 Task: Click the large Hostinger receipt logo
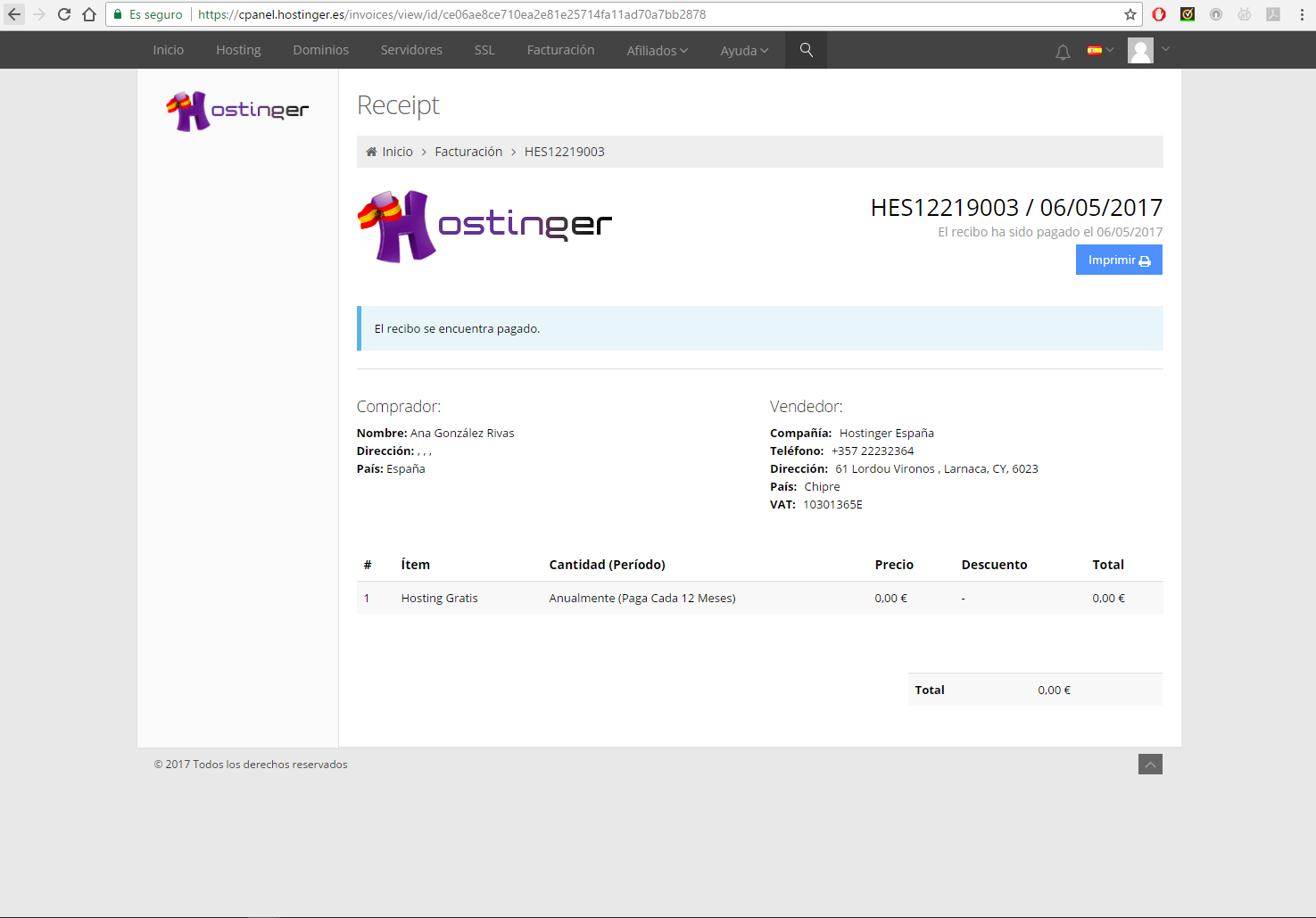(484, 227)
